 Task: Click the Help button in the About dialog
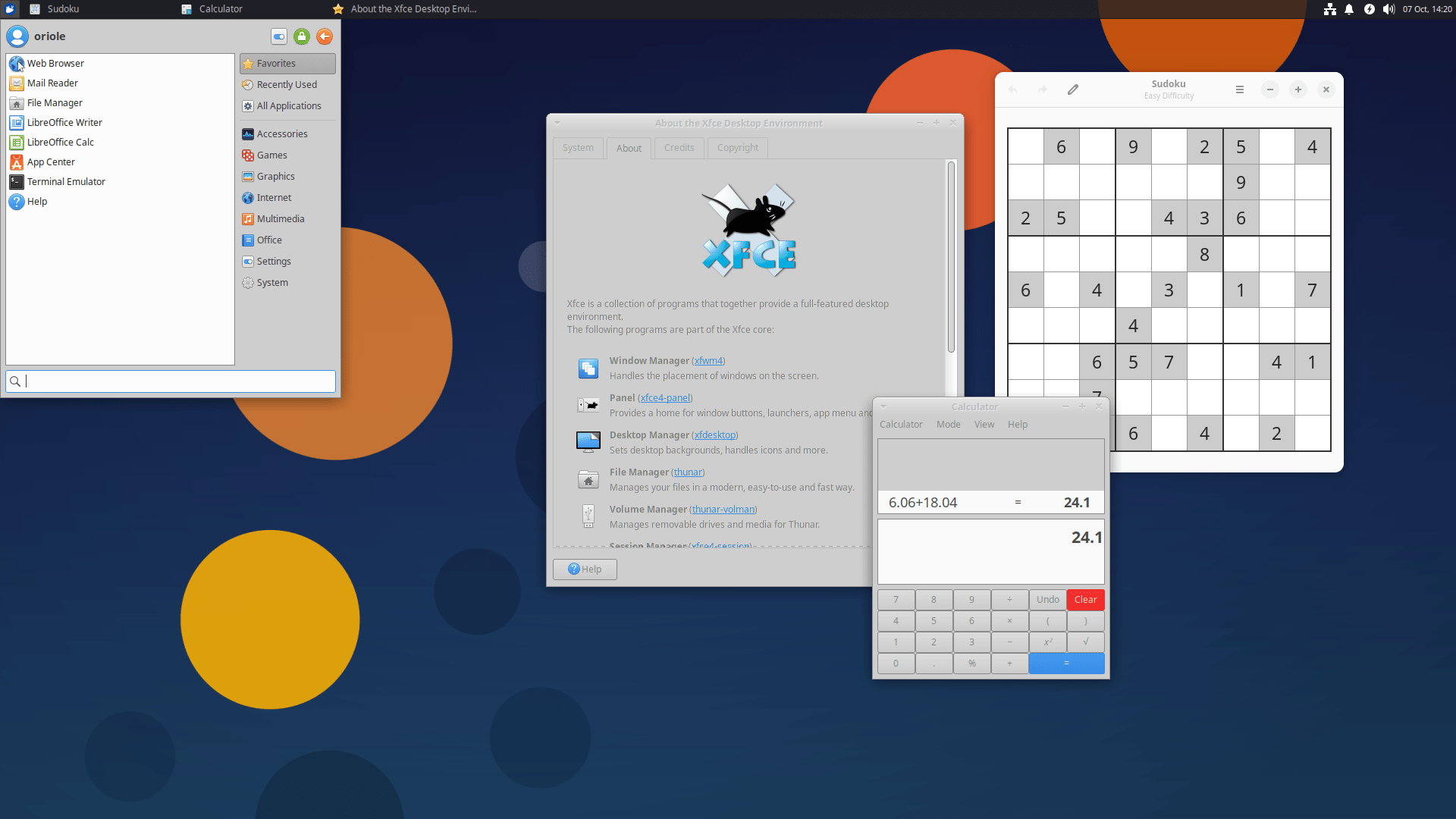[x=585, y=569]
